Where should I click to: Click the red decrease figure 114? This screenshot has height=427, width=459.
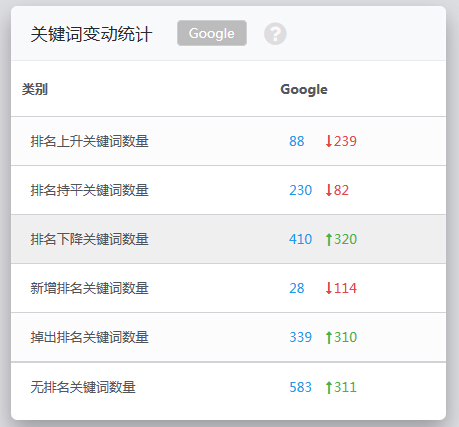coord(341,288)
